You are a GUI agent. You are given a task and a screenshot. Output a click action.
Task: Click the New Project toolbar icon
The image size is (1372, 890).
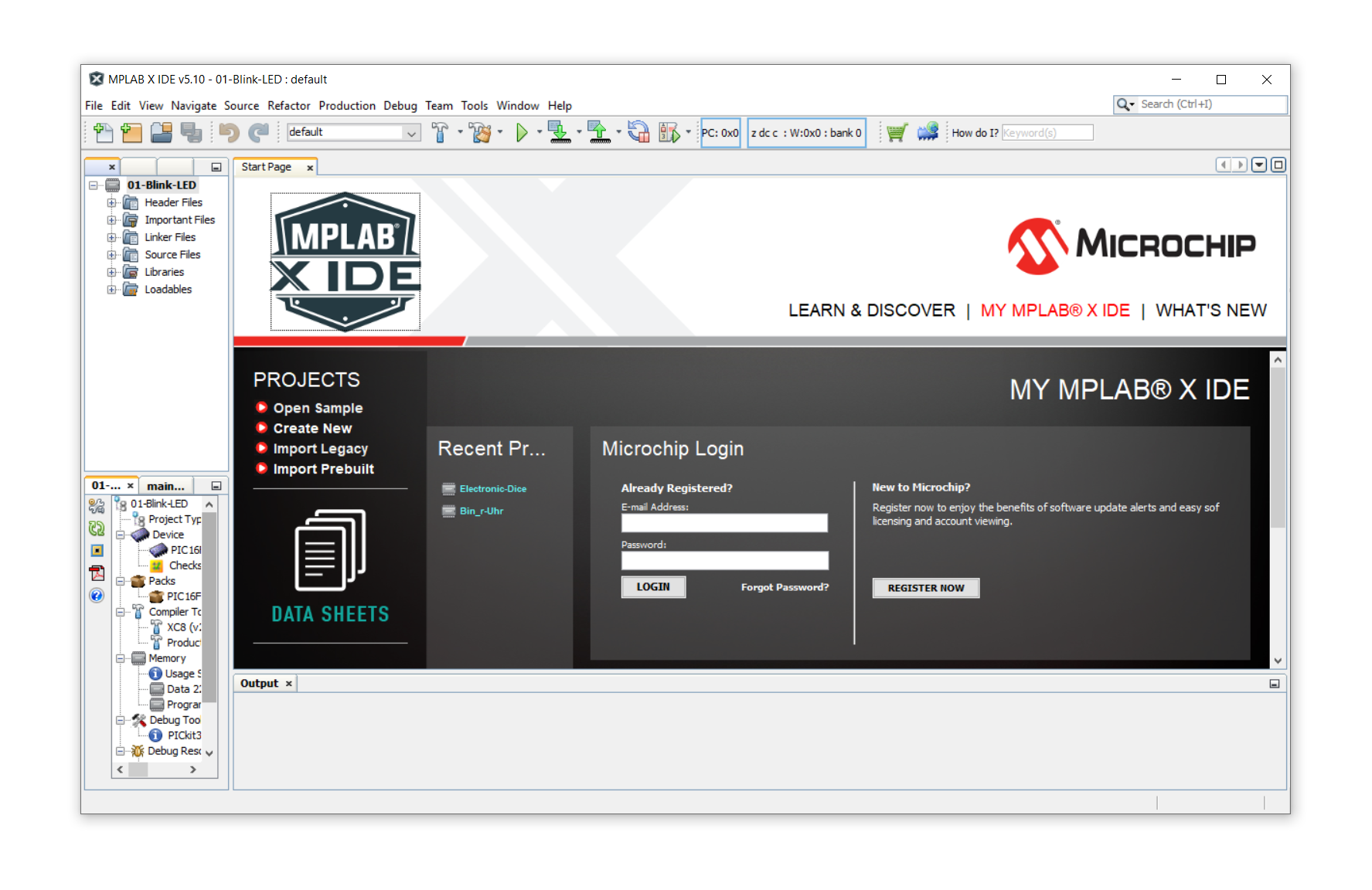pyautogui.click(x=131, y=133)
